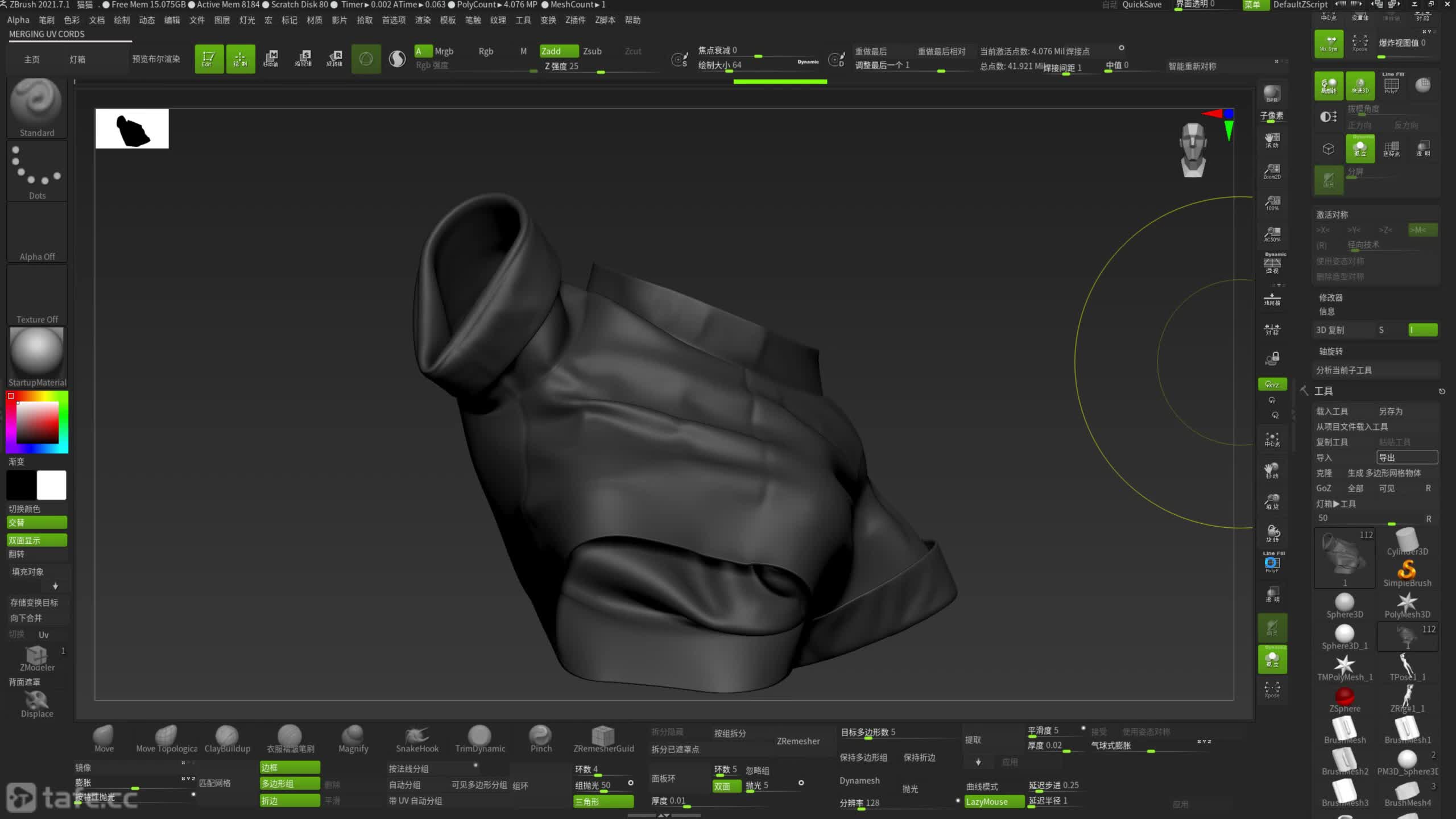
Task: Enable Zsub sculpt mode
Action: [592, 51]
